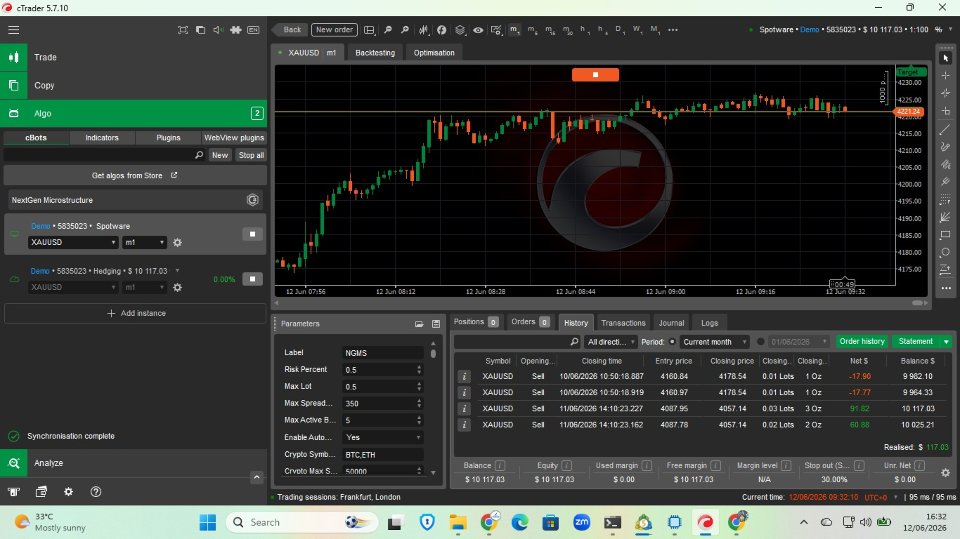
Task: Open the Current month period dropdown
Action: (714, 342)
